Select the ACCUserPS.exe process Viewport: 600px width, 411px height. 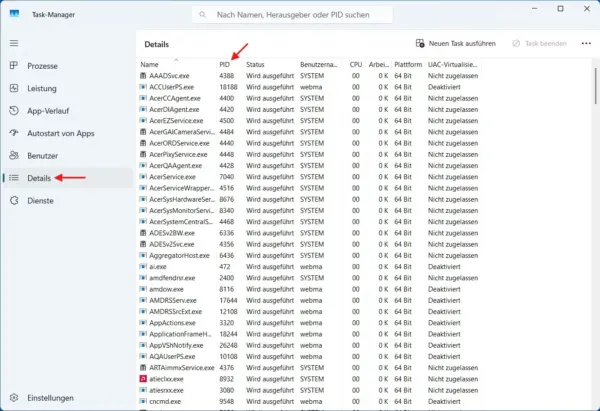[x=309, y=87]
